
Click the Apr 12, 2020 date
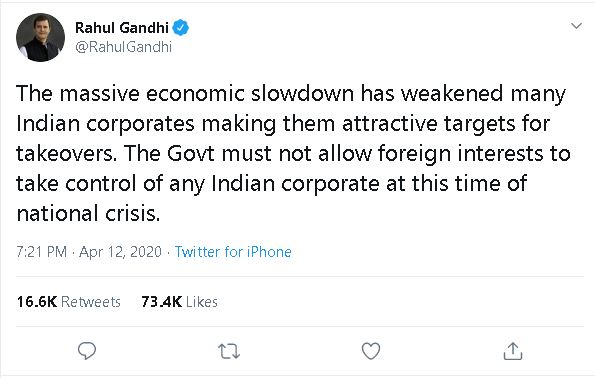(x=120, y=252)
